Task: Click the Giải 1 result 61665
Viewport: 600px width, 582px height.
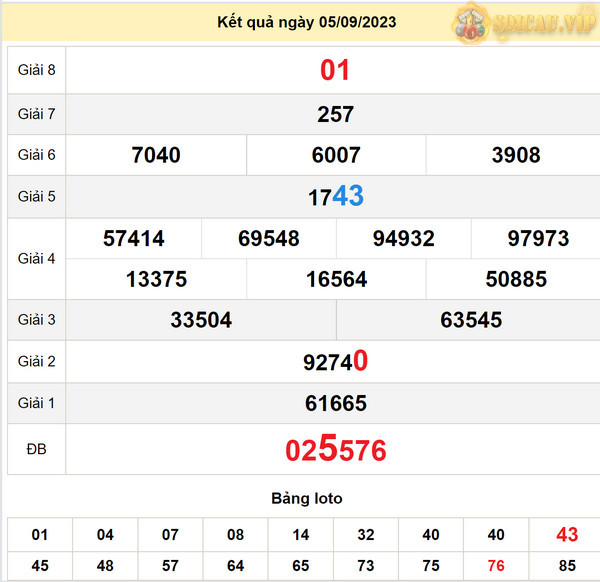Action: 335,403
